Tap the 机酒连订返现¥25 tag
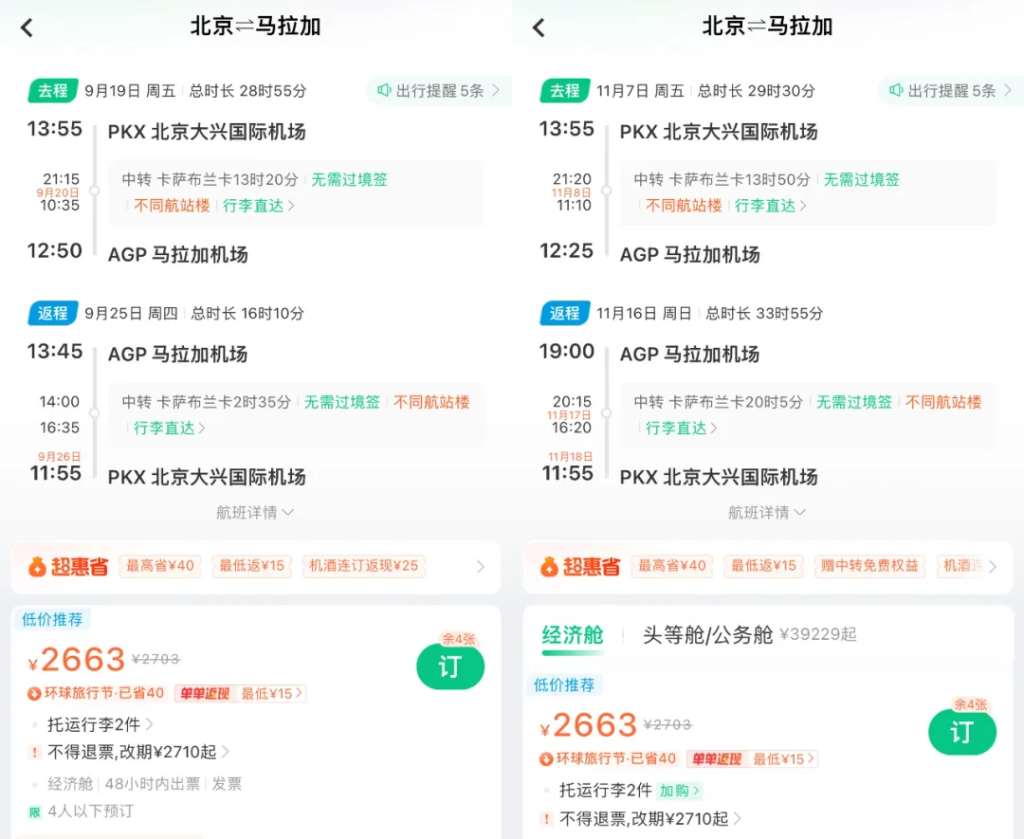1024x839 pixels. pyautogui.click(x=364, y=566)
